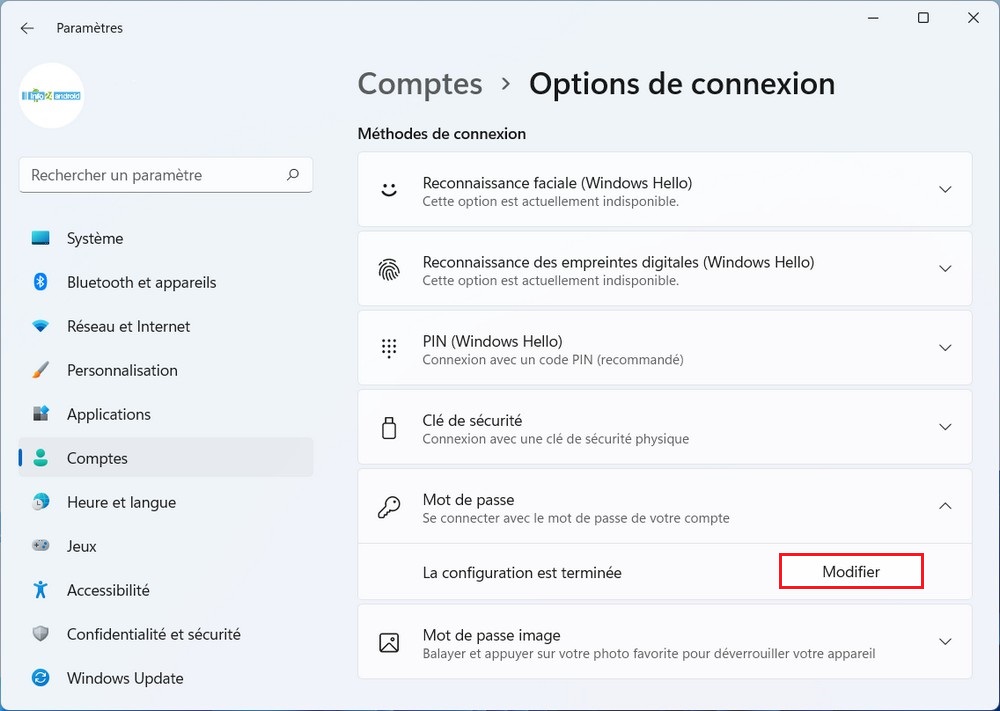Expand the Clé de sécurité section
This screenshot has height=711, width=1000.
(x=945, y=427)
